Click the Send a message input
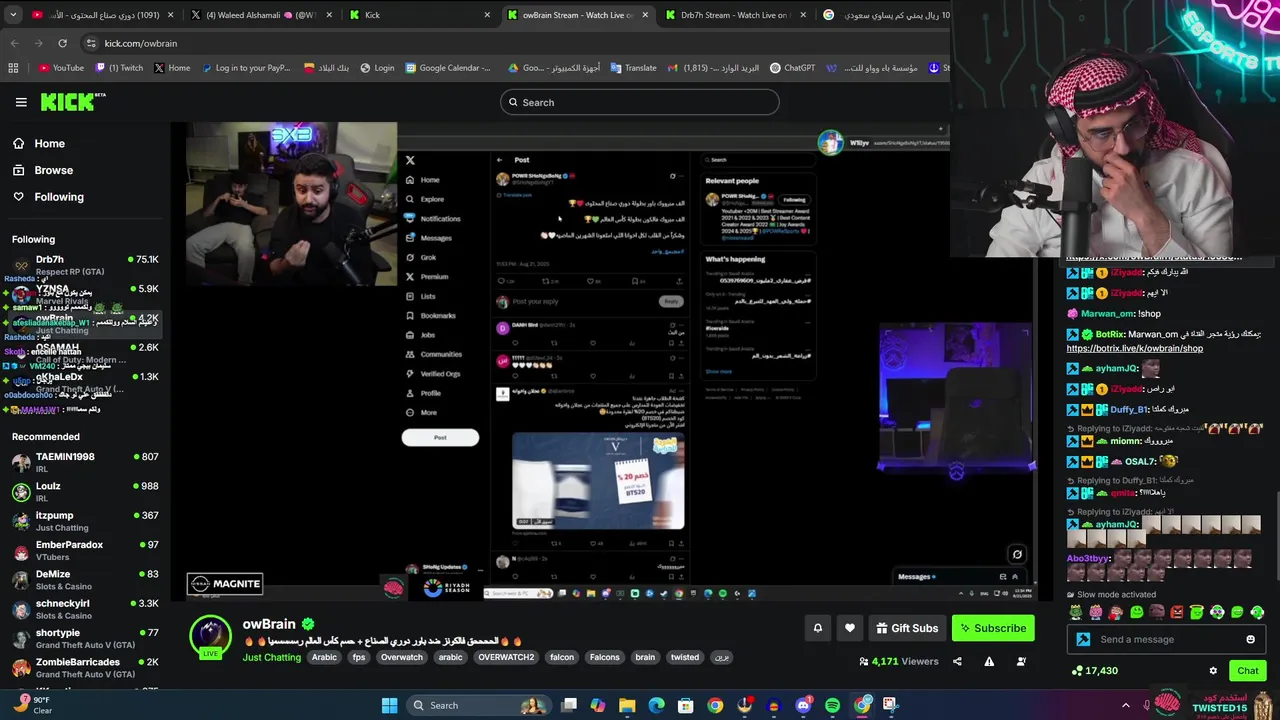 coord(1166,640)
